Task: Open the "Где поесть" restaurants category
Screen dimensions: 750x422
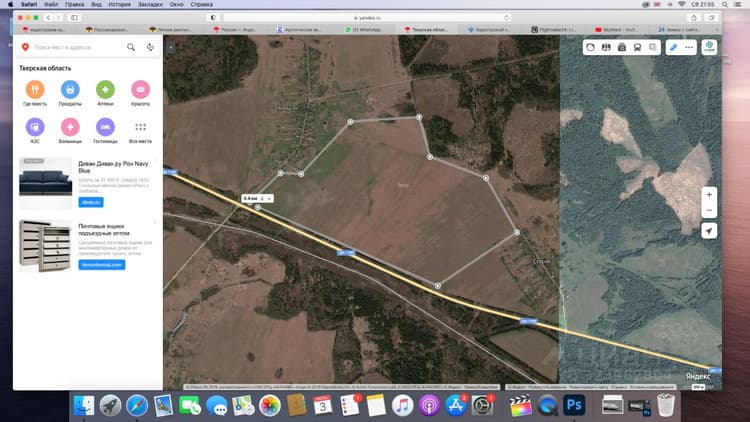Action: pyautogui.click(x=35, y=89)
